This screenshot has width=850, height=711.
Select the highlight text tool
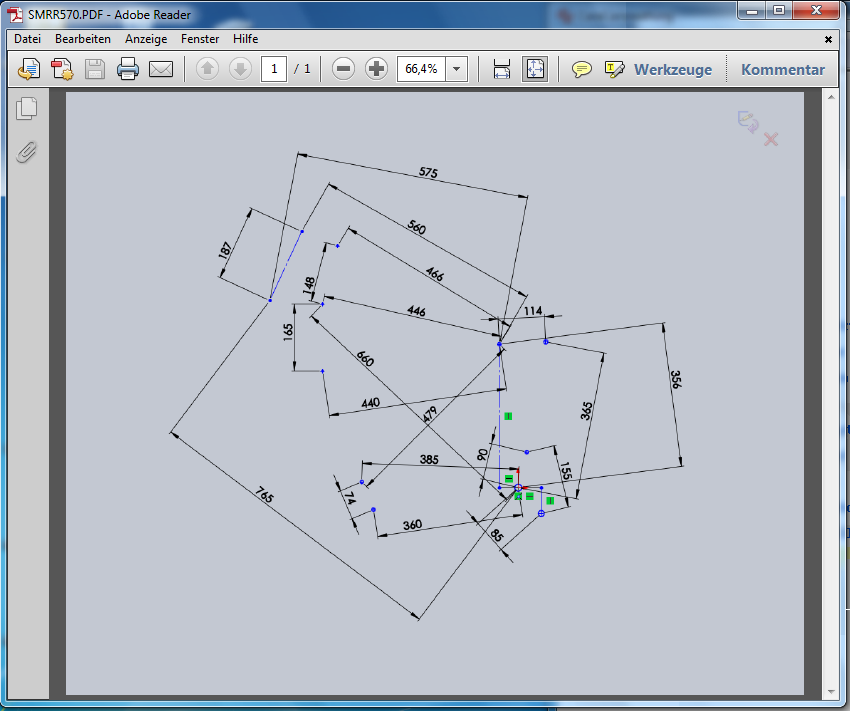click(x=614, y=69)
